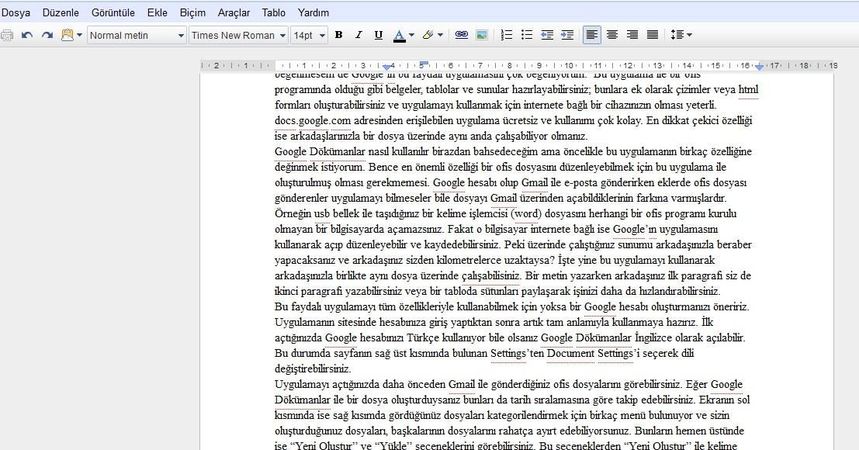Screen dimensions: 859x450
Task: Open the Times New Roman font dropdown
Action: tap(237, 35)
